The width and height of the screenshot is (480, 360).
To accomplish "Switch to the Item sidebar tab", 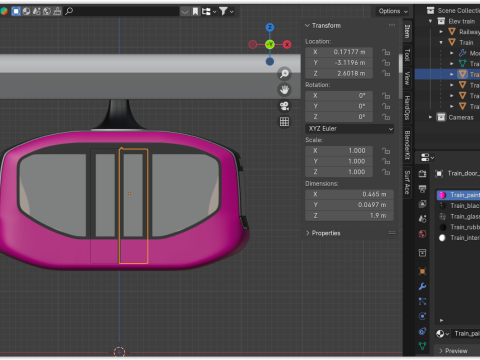I will [x=407, y=31].
